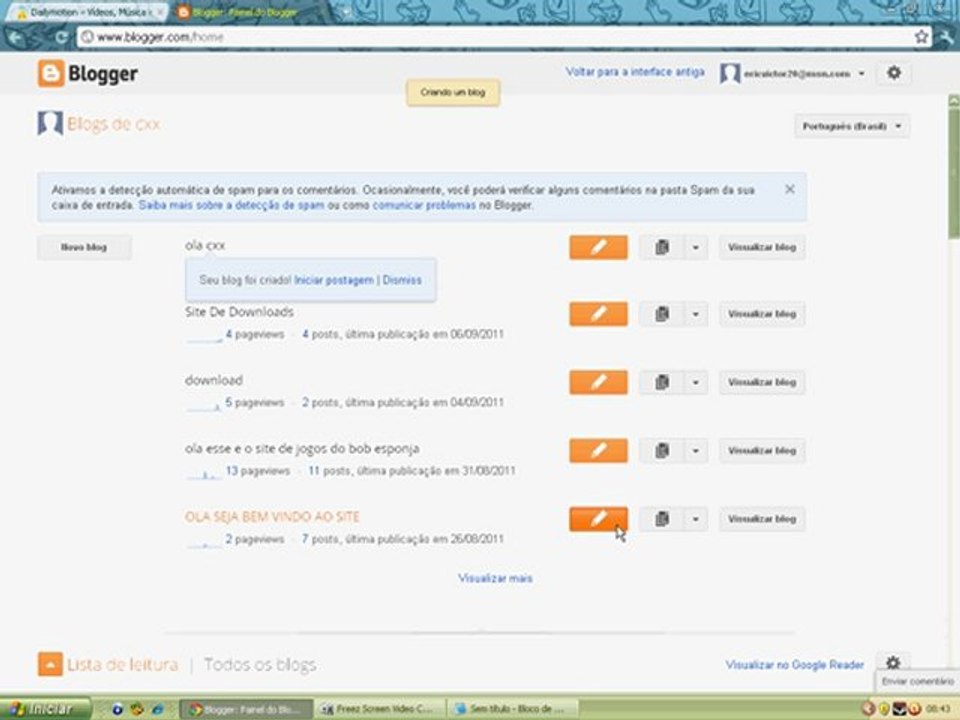960x720 pixels.
Task: Switch to 'Todos os blogs' tab
Action: pos(260,664)
